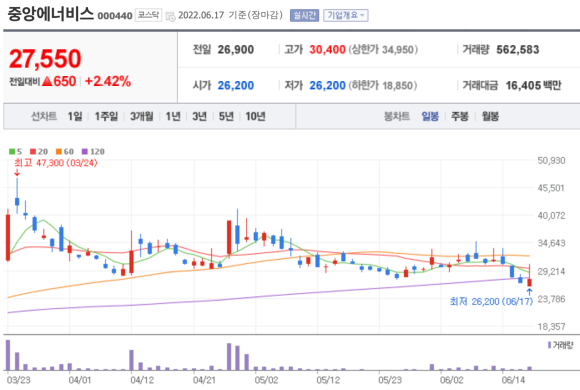
Task: Switch to 주봉 weekly candle chart
Action: point(460,117)
